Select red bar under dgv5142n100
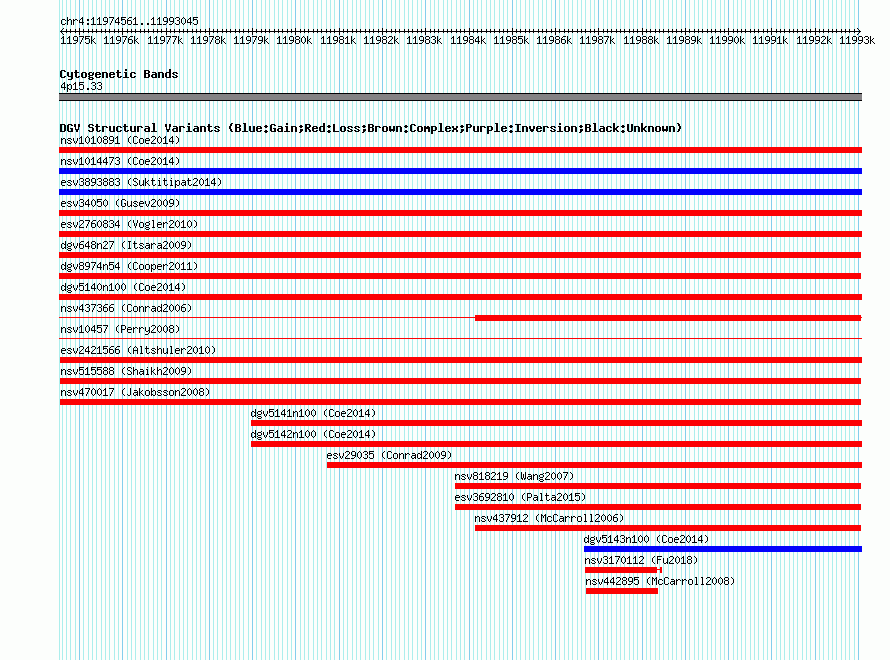This screenshot has width=890, height=660. pyautogui.click(x=556, y=444)
